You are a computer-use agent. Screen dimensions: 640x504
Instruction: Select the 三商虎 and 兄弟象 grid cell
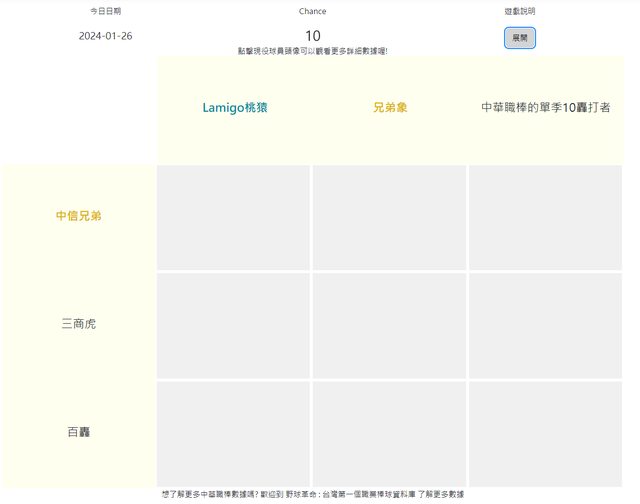pyautogui.click(x=390, y=325)
